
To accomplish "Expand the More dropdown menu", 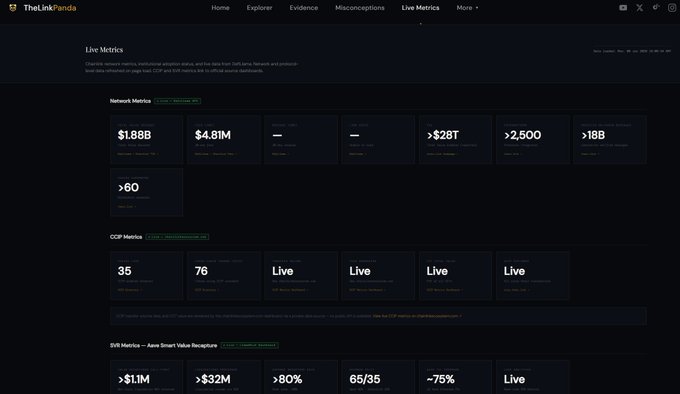I will [x=467, y=8].
